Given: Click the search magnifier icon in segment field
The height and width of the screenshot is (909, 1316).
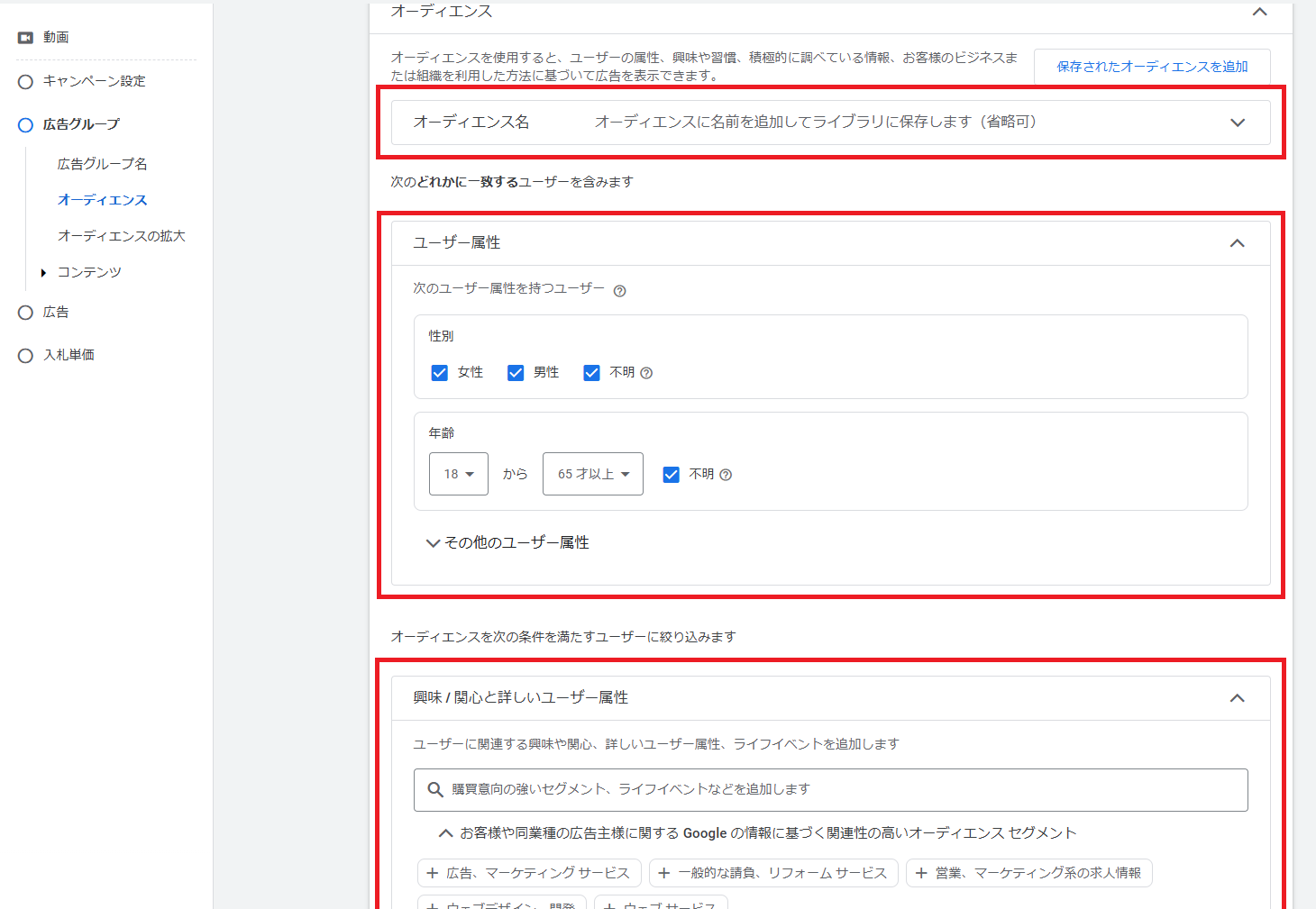Looking at the screenshot, I should click(434, 789).
